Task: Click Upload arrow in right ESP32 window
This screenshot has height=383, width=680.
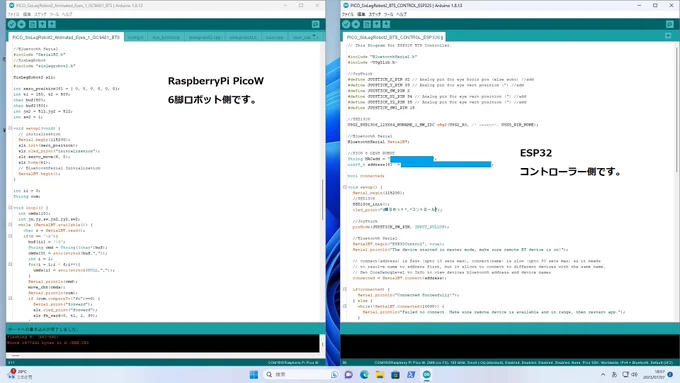Action: 356,24
